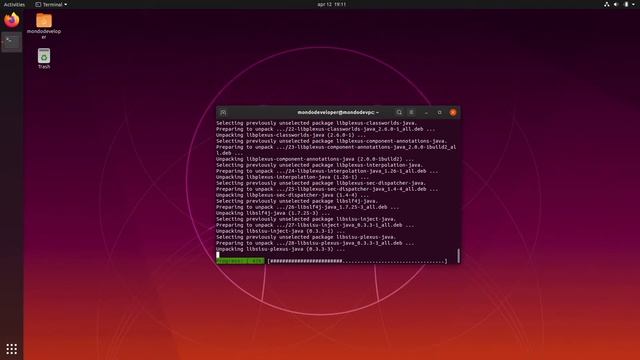The height and width of the screenshot is (360, 640).
Task: Click line preparing 28-libsisu-plexus-java deb
Action: tap(315, 243)
